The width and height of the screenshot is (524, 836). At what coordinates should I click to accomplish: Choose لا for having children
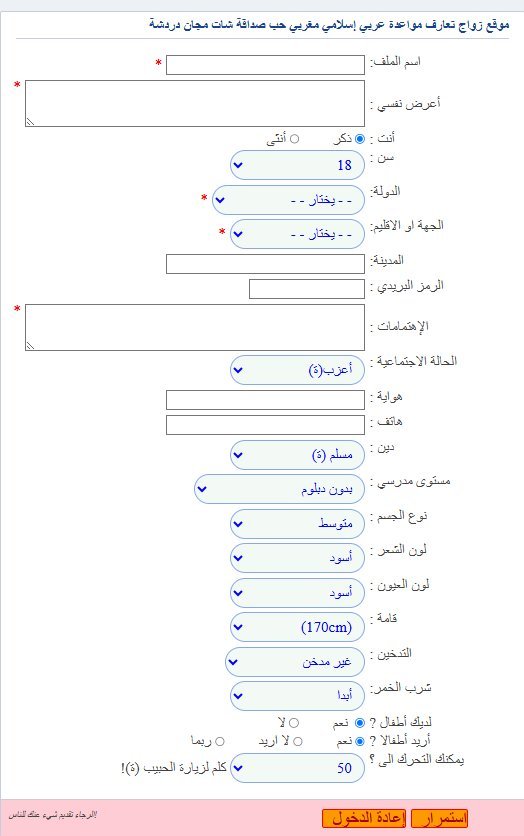pyautogui.click(x=294, y=723)
